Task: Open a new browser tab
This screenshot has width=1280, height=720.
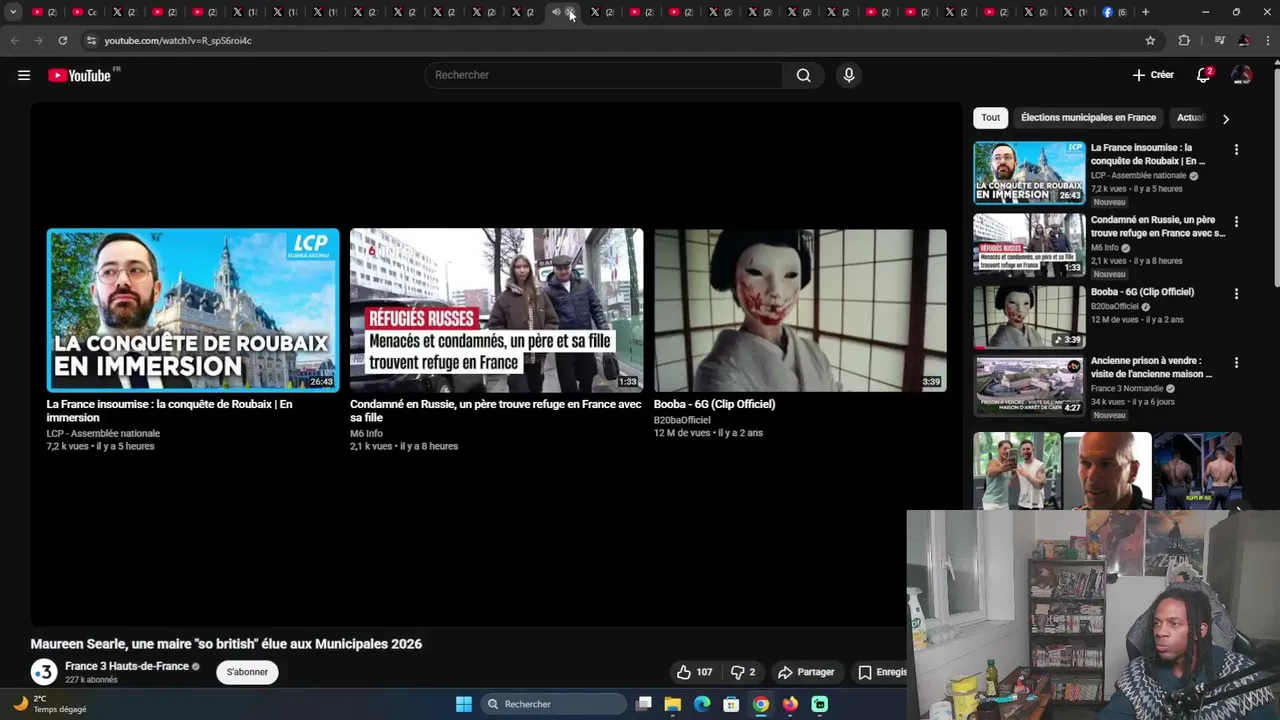Action: 1145,12
